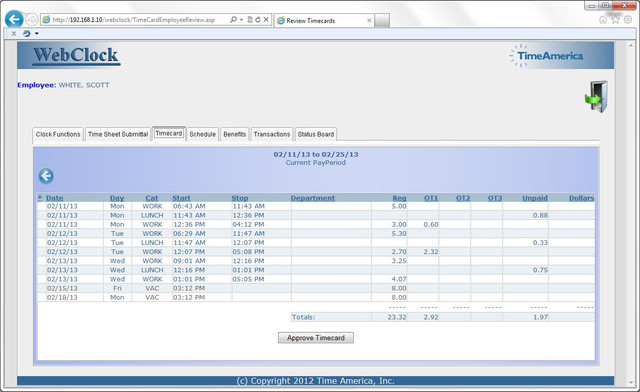The height and width of the screenshot is (392, 640).
Task: Click the browser back arrow button
Action: tap(14, 19)
